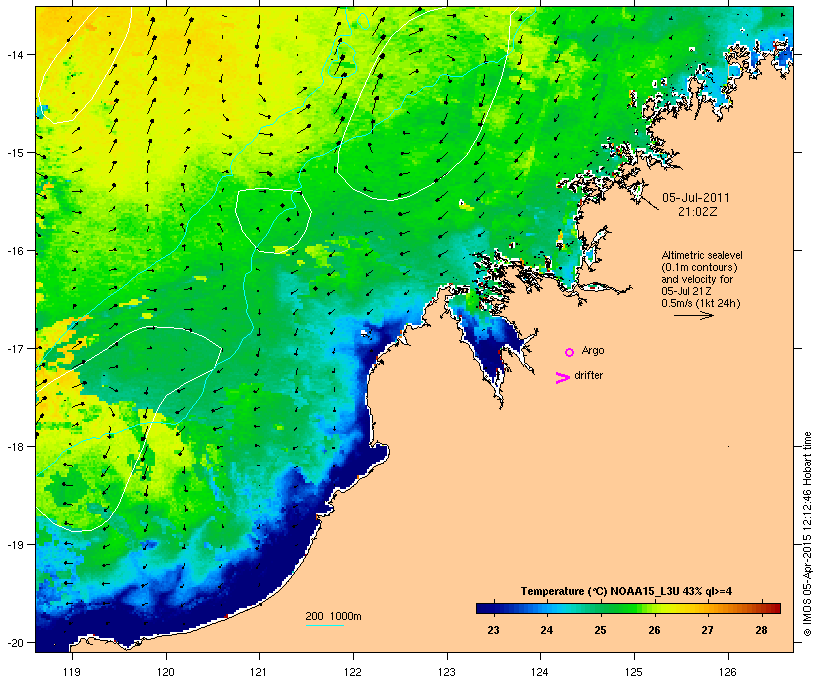Click the colorbar tick label 24
This screenshot has height=680, width=820.
pyautogui.click(x=546, y=630)
